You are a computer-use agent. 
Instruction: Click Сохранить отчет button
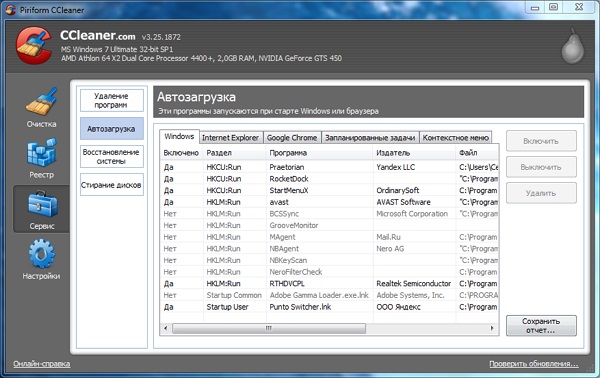pos(541,326)
